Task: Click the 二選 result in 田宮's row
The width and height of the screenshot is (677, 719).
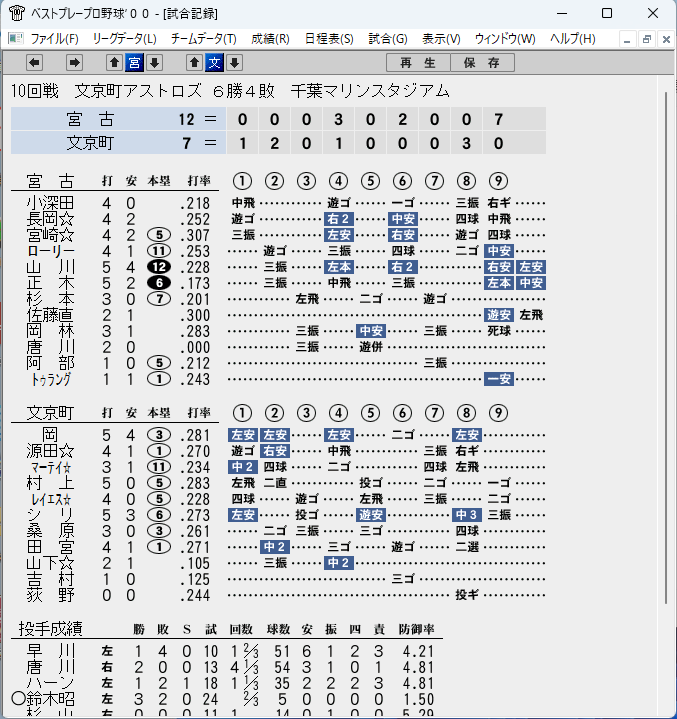Action: point(467,547)
